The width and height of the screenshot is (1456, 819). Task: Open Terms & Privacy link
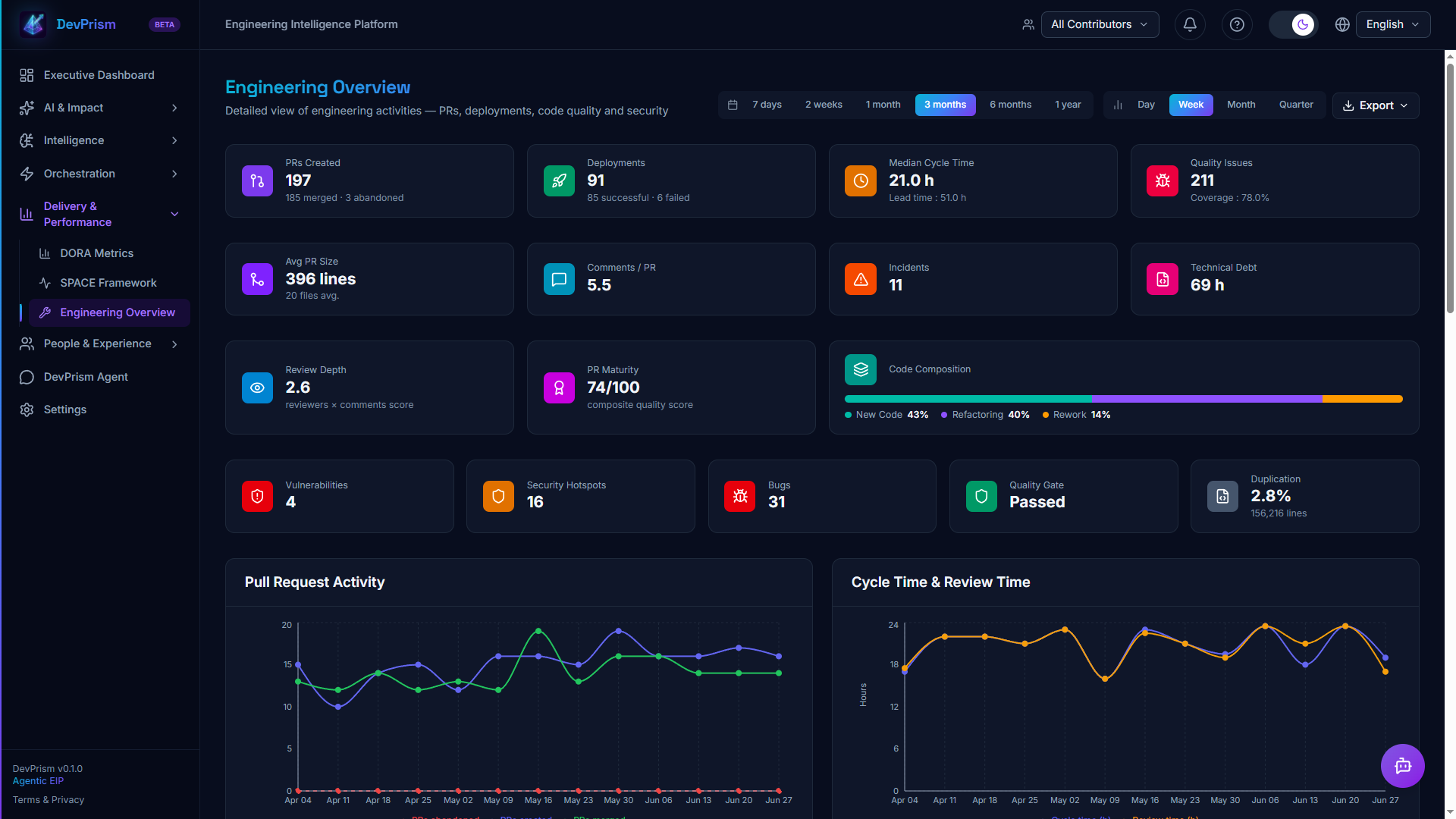(49, 800)
